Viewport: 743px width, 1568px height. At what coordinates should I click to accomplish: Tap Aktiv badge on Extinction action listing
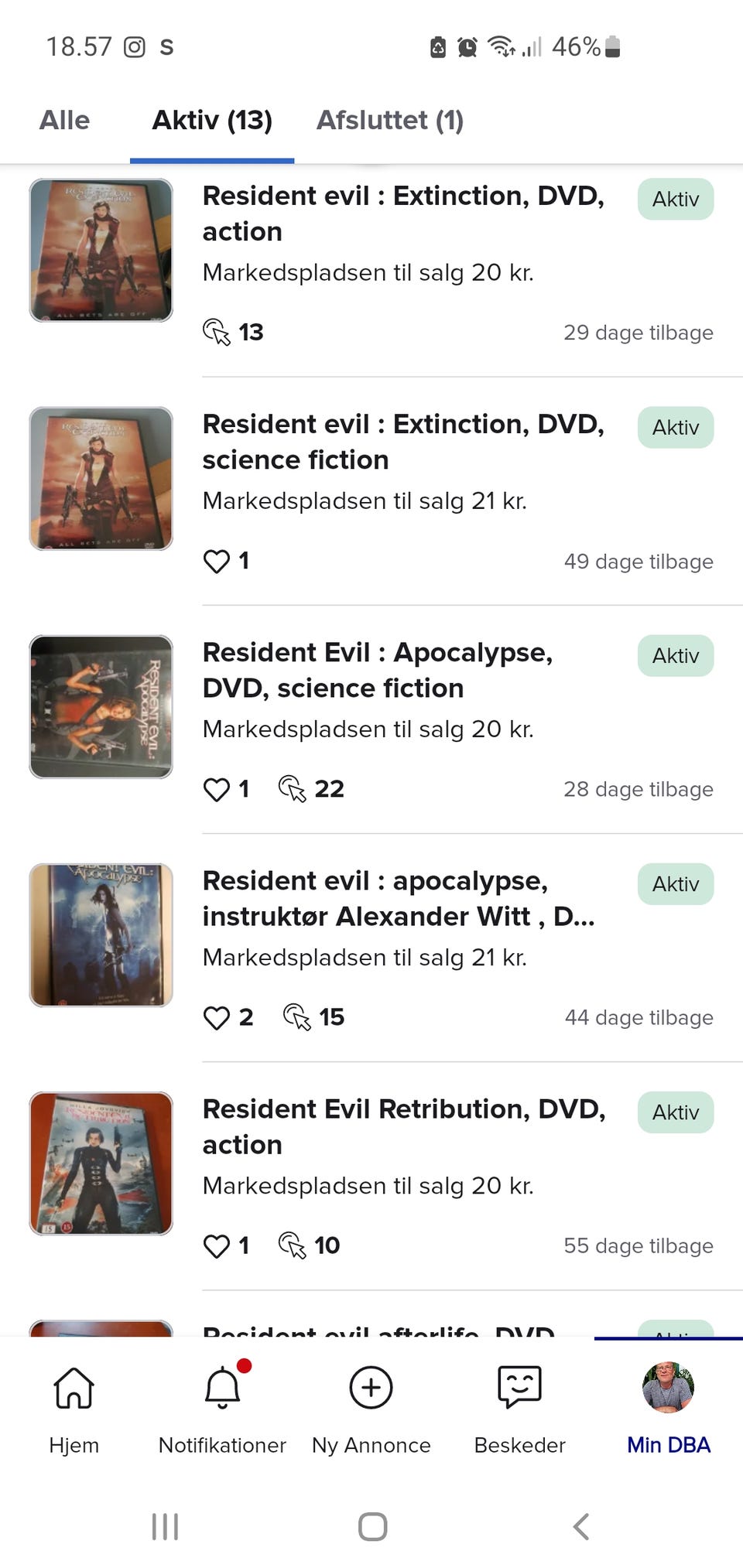[676, 200]
